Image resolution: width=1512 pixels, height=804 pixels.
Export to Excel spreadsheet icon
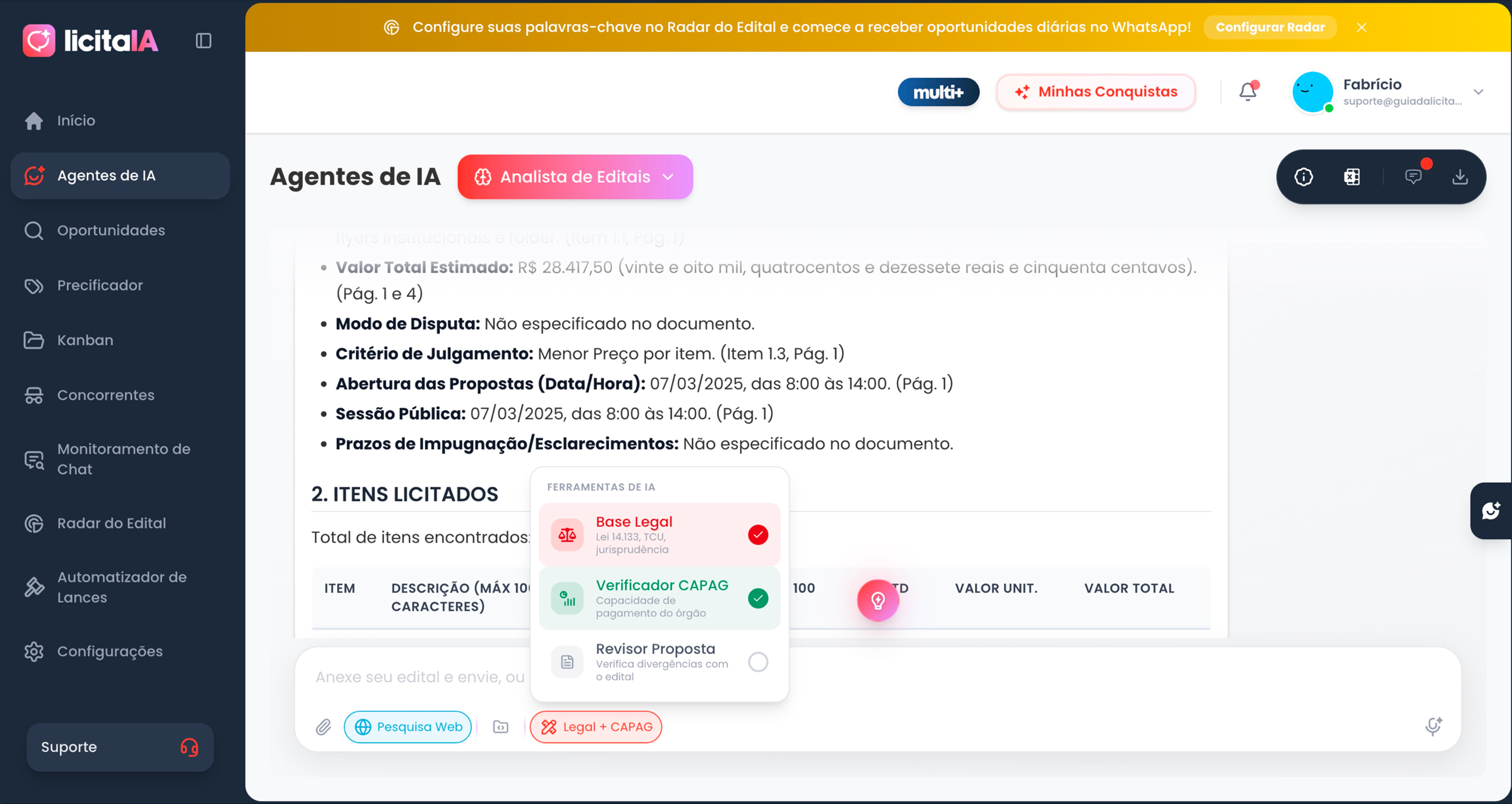[x=1351, y=177]
